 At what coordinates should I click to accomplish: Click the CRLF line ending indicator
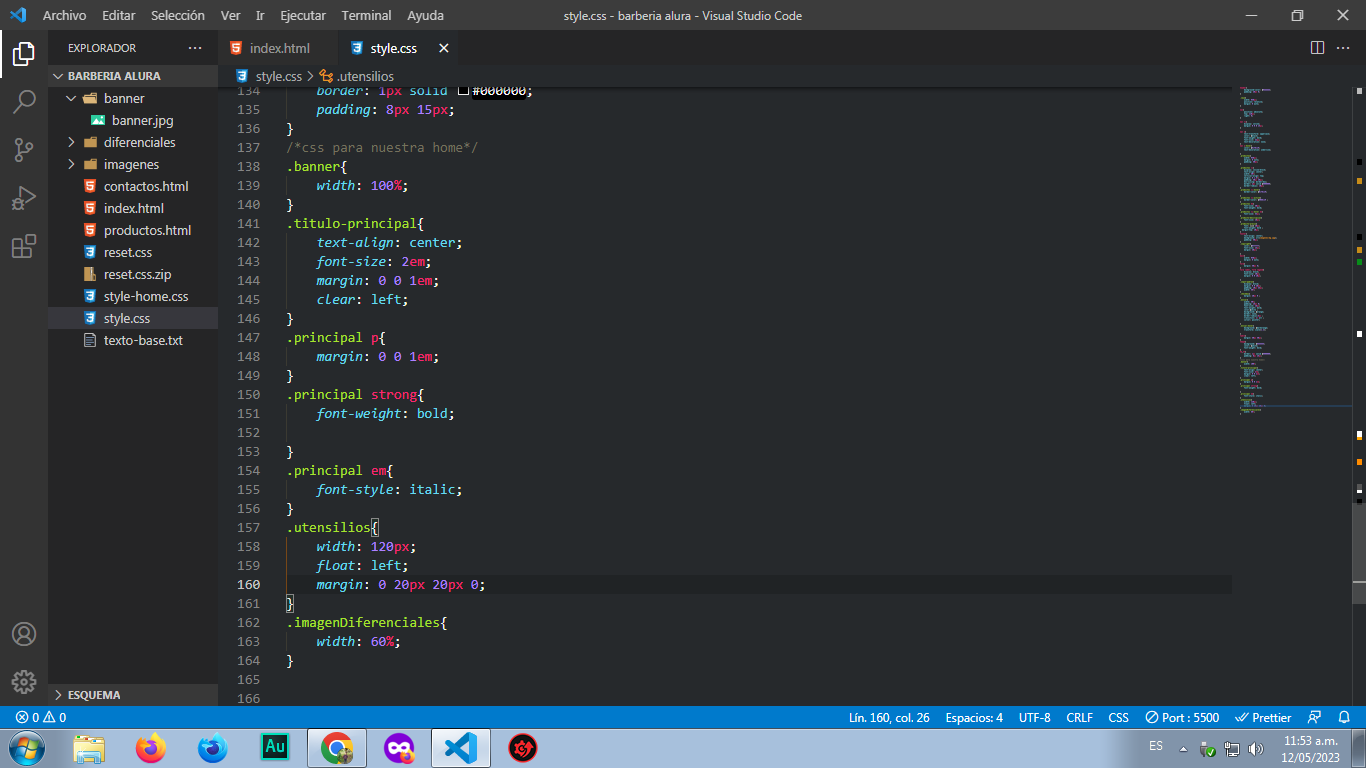point(1080,717)
